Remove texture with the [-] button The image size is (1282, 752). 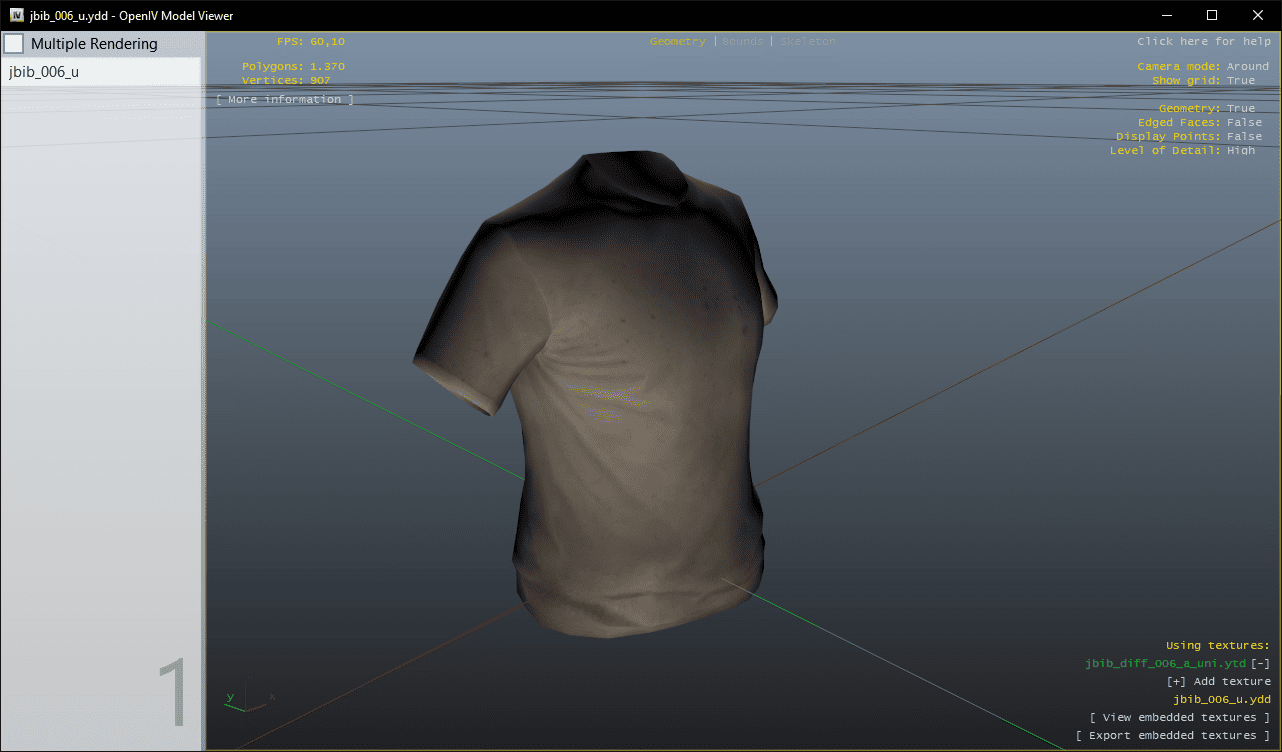(1261, 663)
